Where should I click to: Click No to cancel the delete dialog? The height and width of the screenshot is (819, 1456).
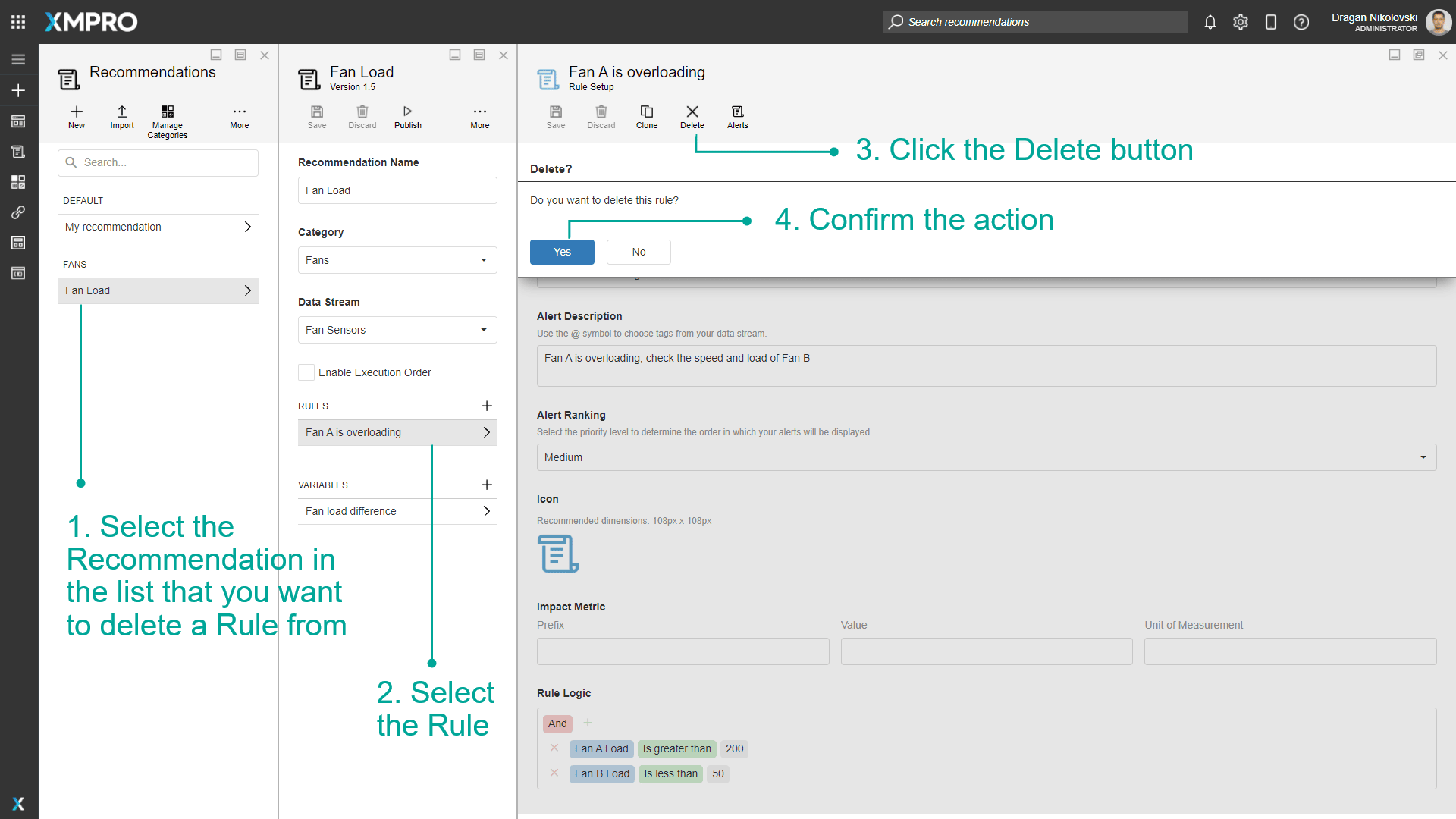[x=638, y=251]
